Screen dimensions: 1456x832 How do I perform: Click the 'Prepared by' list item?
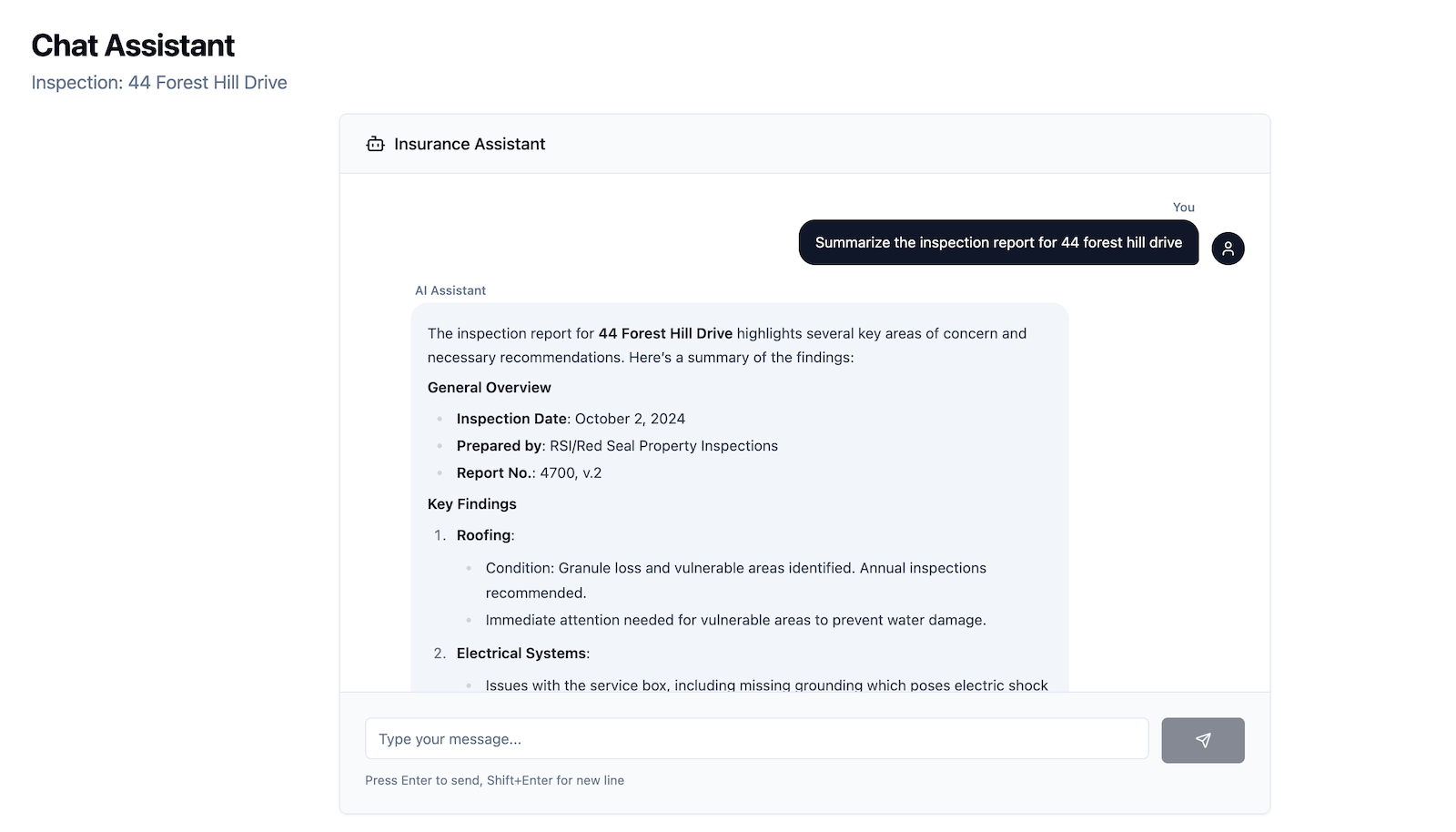(617, 446)
